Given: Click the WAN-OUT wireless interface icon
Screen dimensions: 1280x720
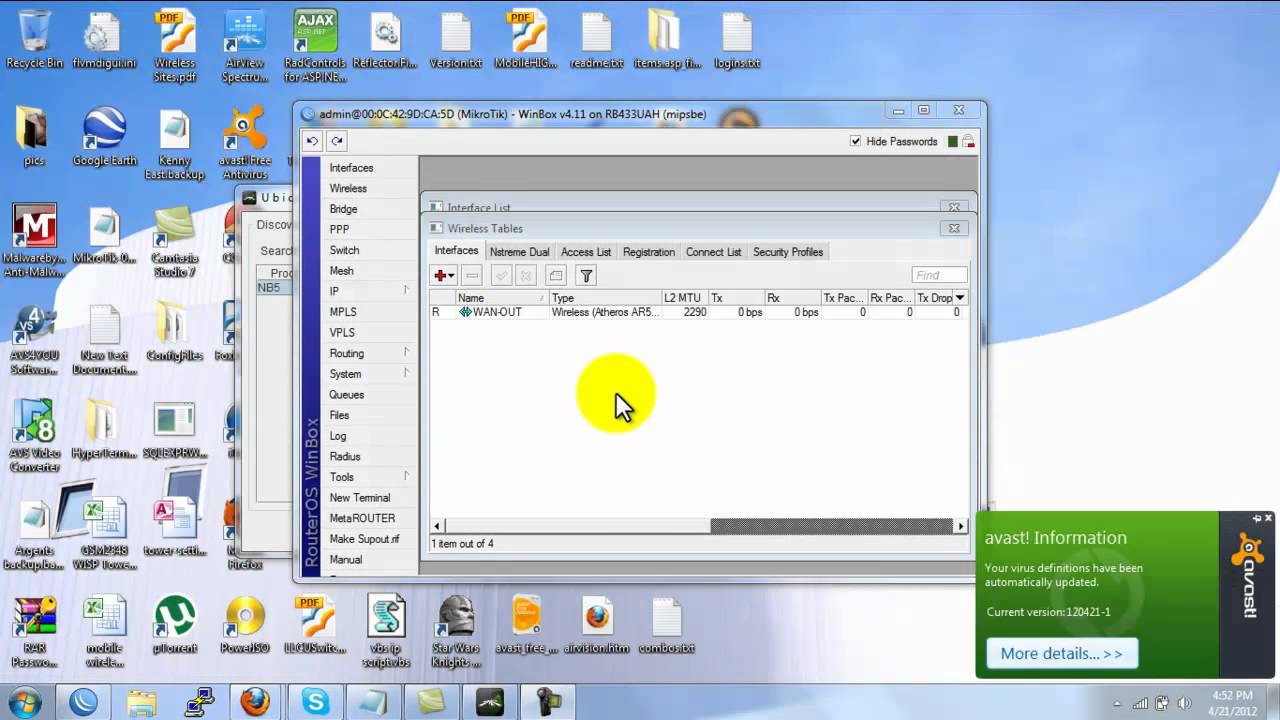Looking at the screenshot, I should [465, 312].
